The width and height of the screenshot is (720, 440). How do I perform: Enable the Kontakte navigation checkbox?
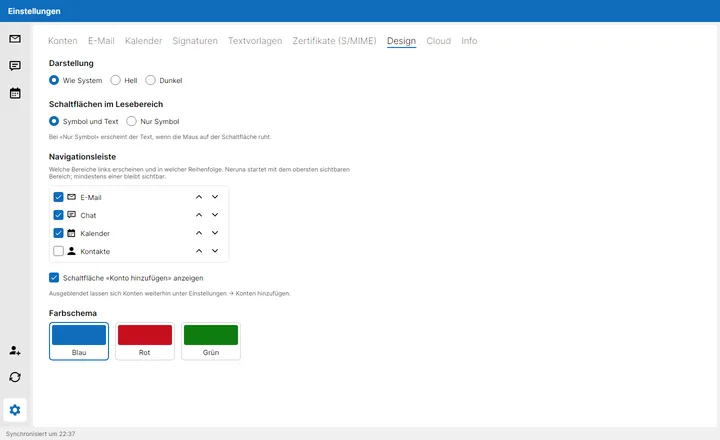click(58, 251)
